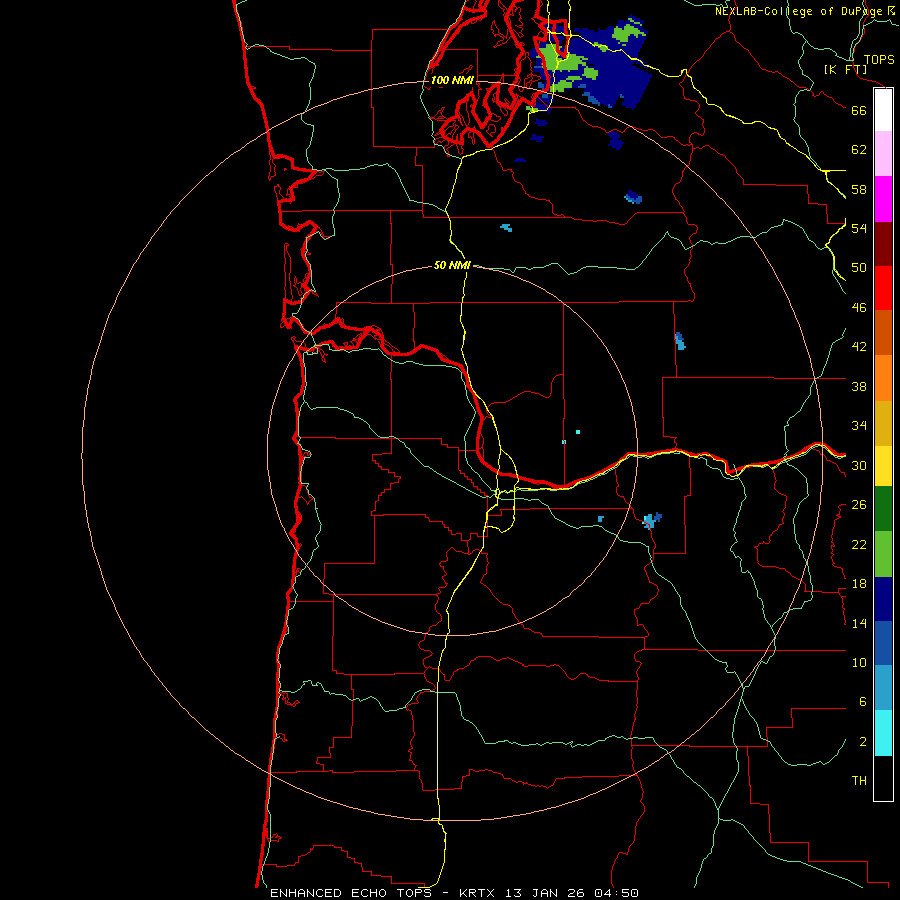Click the 'NEXLAB-College of DuPage' credit text
This screenshot has width=900, height=900.
798,11
